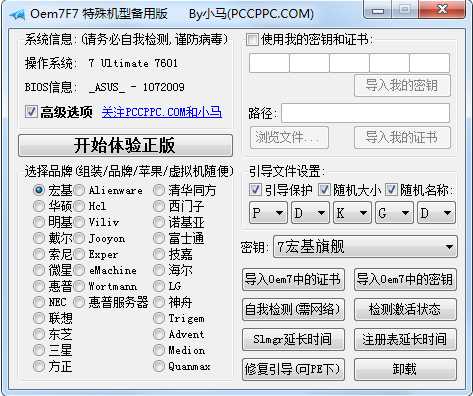Open the 关注PCCPPC.COM和小马 link
The height and width of the screenshot is (396, 473).
[x=161, y=112]
